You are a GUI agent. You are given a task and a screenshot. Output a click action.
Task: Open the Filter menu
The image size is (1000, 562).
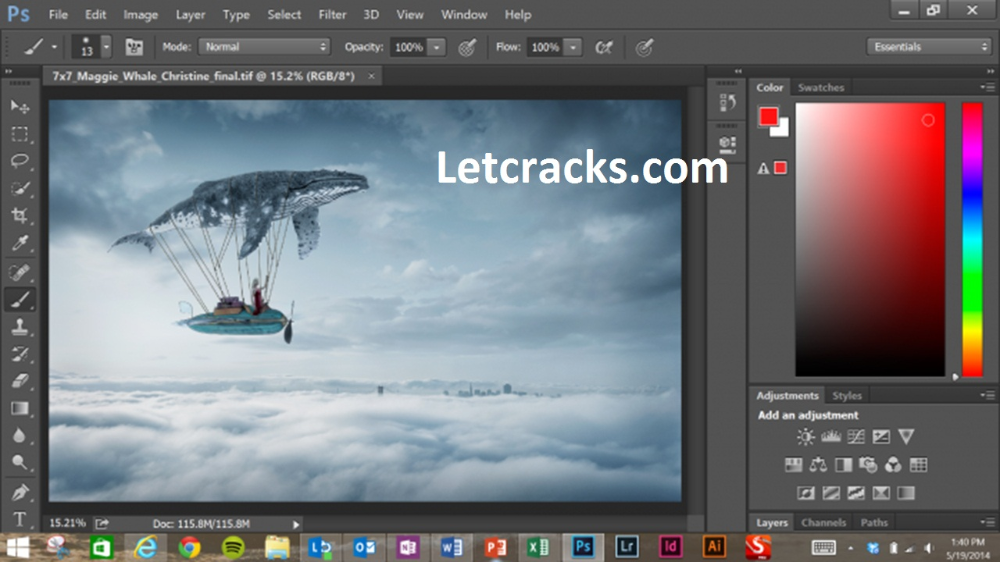tap(332, 15)
